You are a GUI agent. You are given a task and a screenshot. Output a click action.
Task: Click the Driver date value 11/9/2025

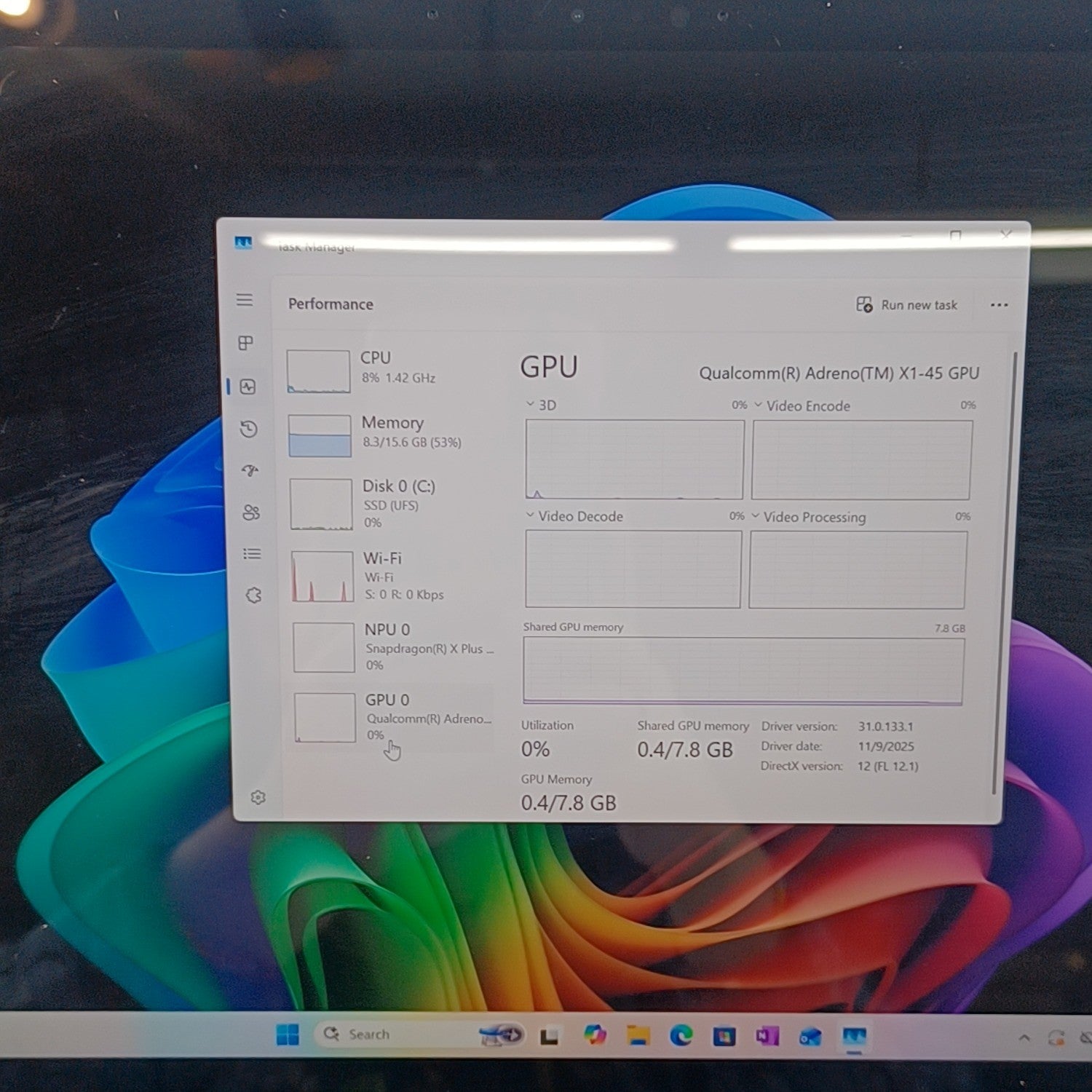click(x=885, y=746)
